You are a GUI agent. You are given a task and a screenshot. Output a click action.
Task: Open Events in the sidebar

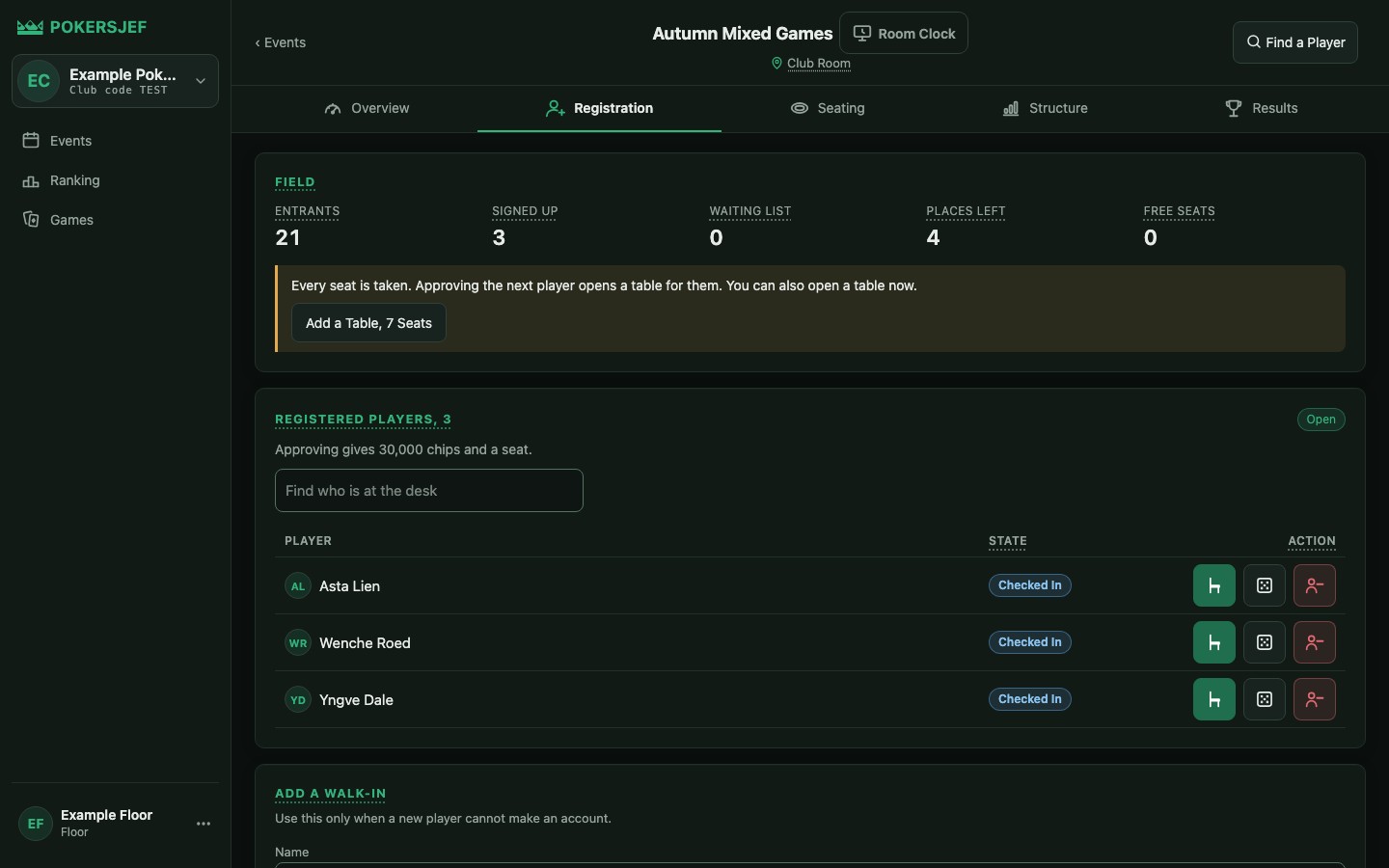pyautogui.click(x=115, y=141)
